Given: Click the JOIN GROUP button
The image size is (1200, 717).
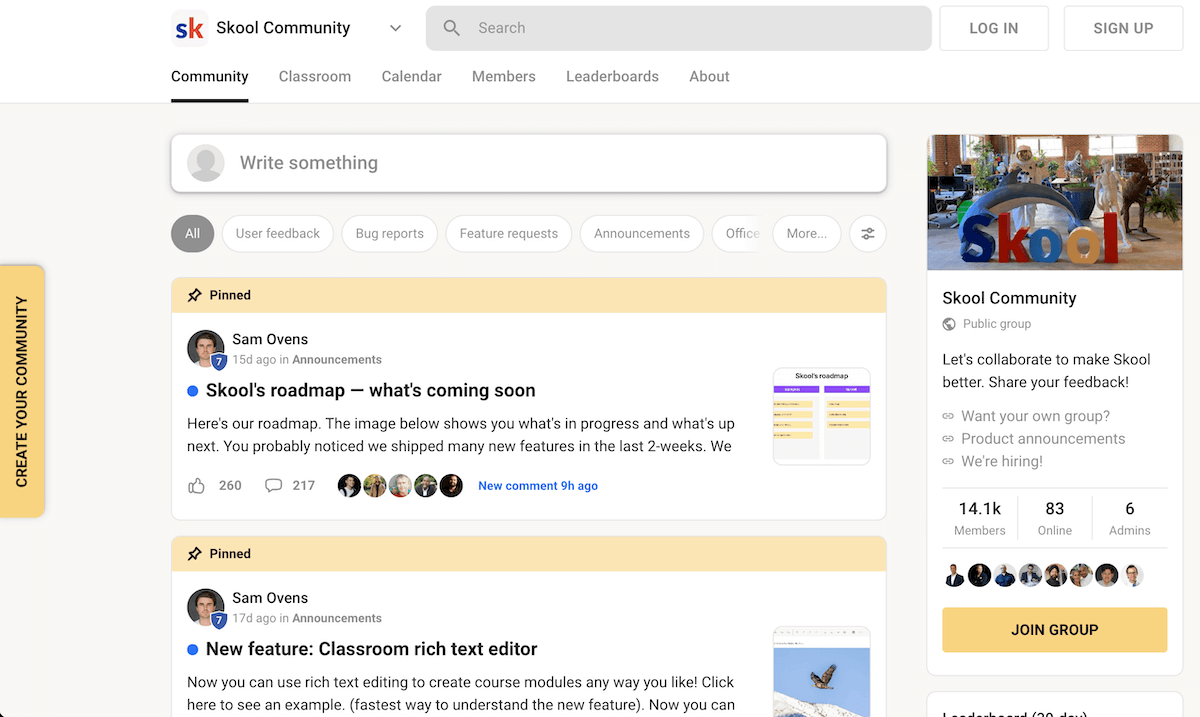Looking at the screenshot, I should point(1054,630).
